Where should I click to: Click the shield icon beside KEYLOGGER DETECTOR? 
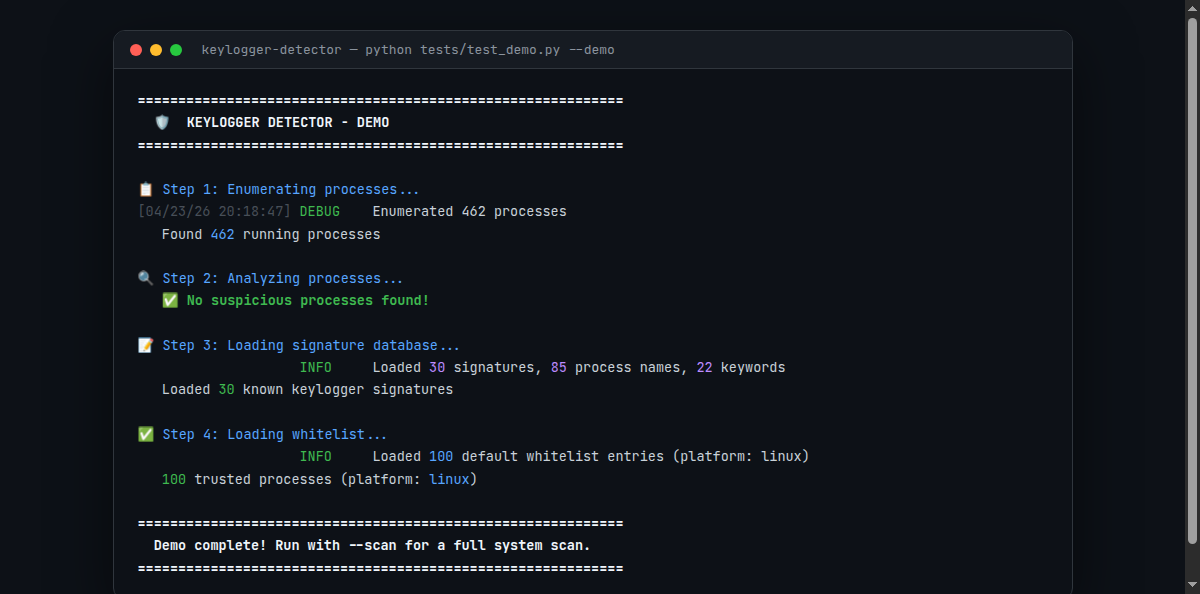(x=162, y=123)
